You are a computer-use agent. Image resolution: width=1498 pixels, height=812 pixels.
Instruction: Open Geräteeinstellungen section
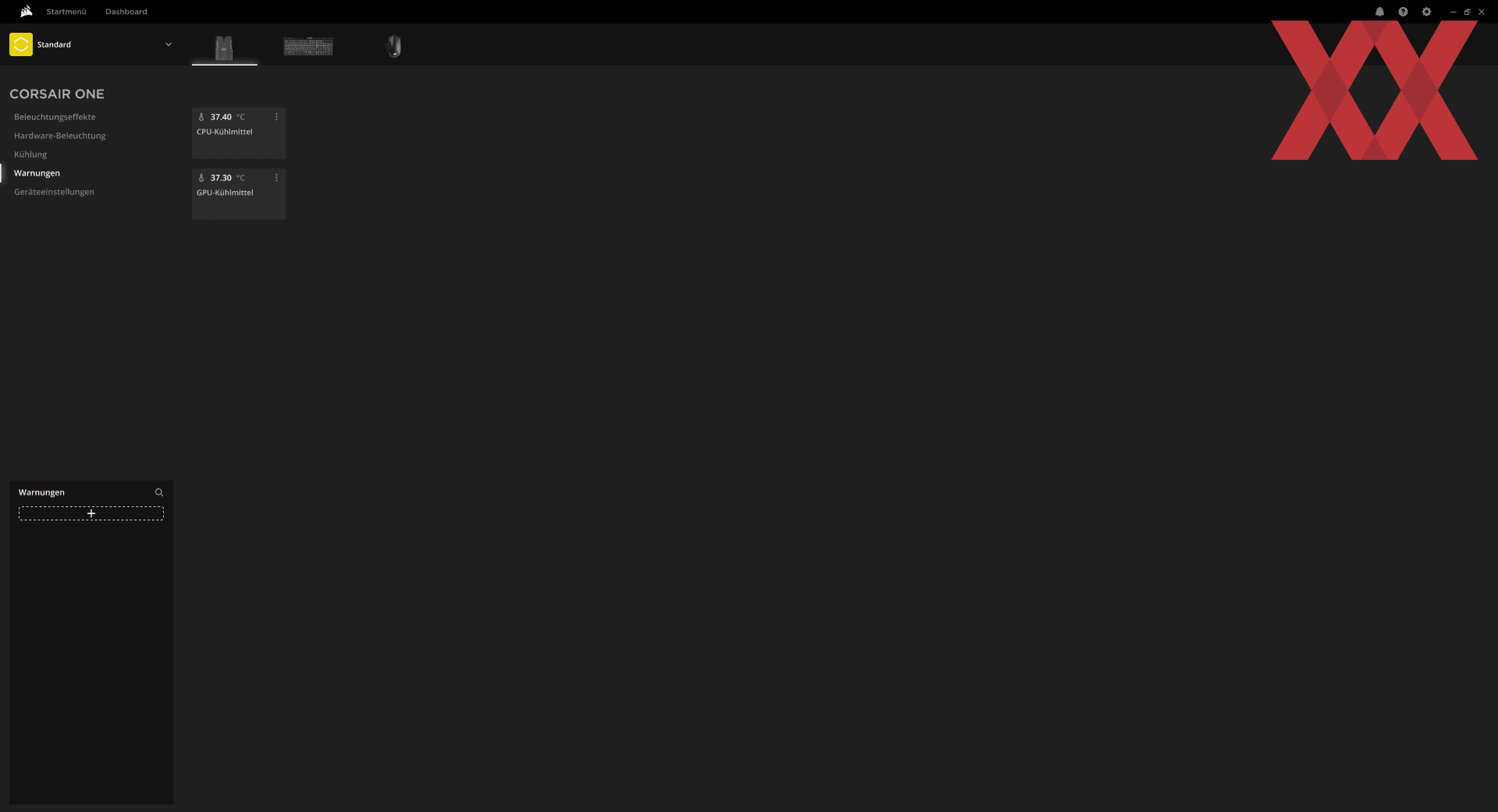(x=54, y=192)
